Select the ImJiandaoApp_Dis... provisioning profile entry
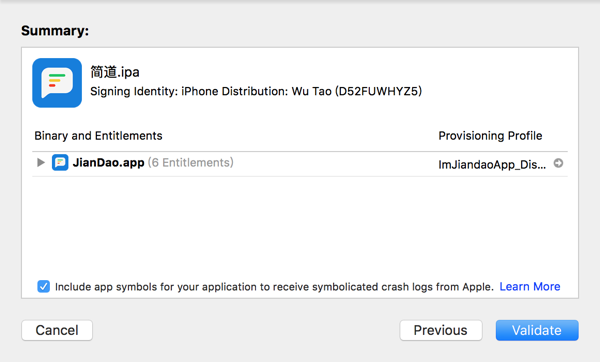600x362 pixels. [492, 165]
